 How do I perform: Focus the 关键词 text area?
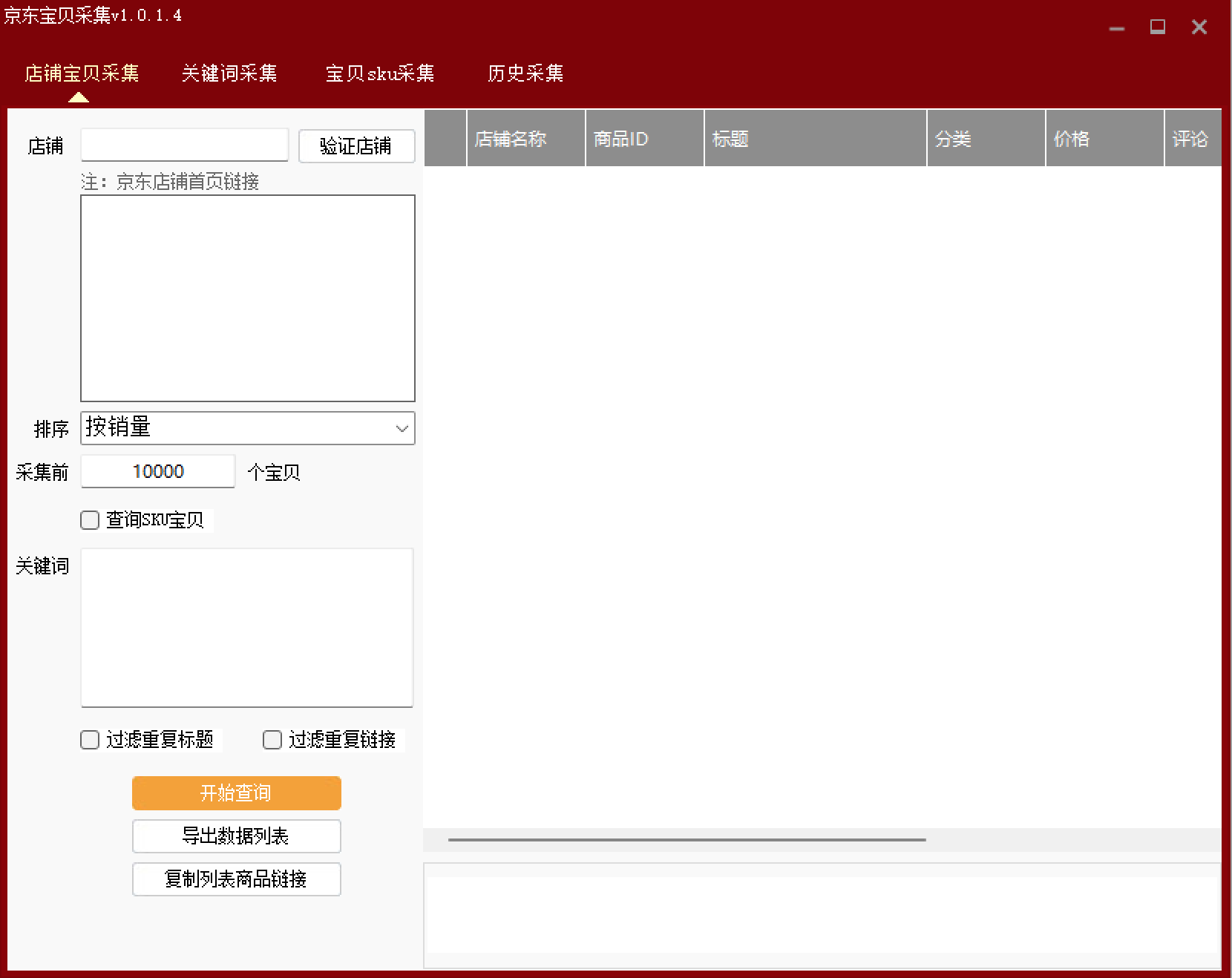click(247, 628)
